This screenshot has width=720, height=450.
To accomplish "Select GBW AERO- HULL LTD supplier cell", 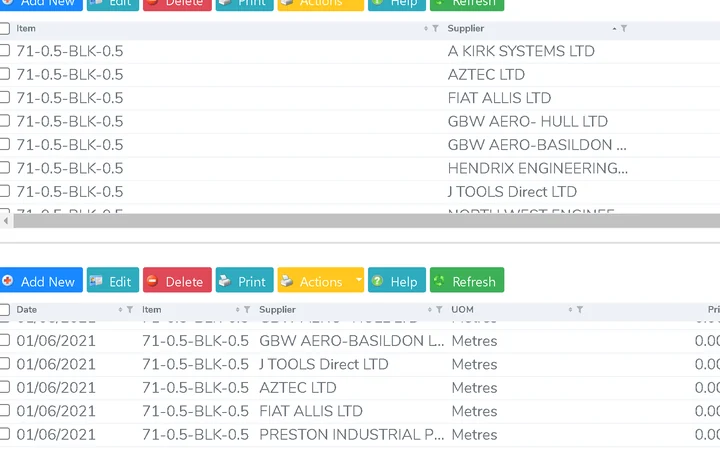I will (528, 121).
